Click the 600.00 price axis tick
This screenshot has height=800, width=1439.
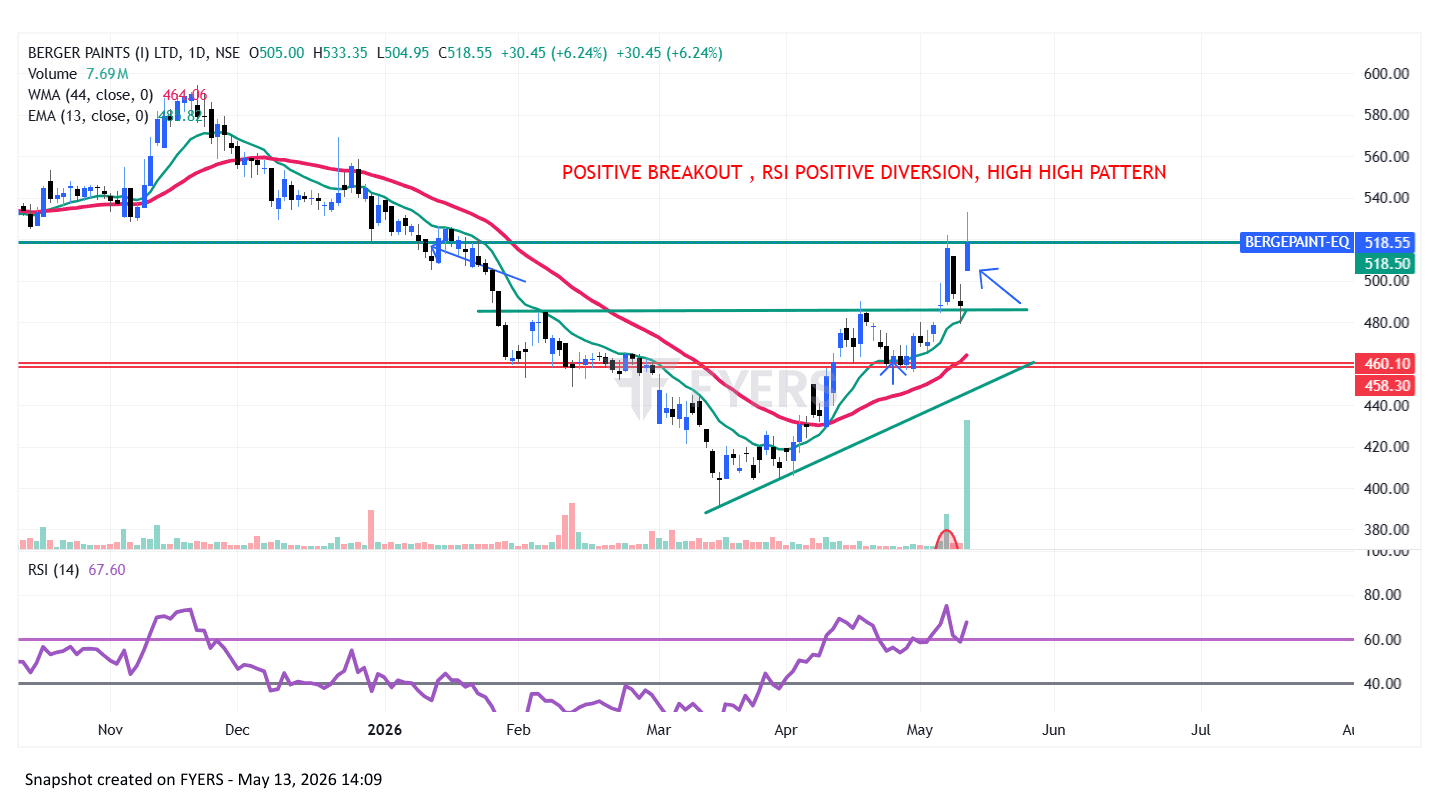(1386, 74)
